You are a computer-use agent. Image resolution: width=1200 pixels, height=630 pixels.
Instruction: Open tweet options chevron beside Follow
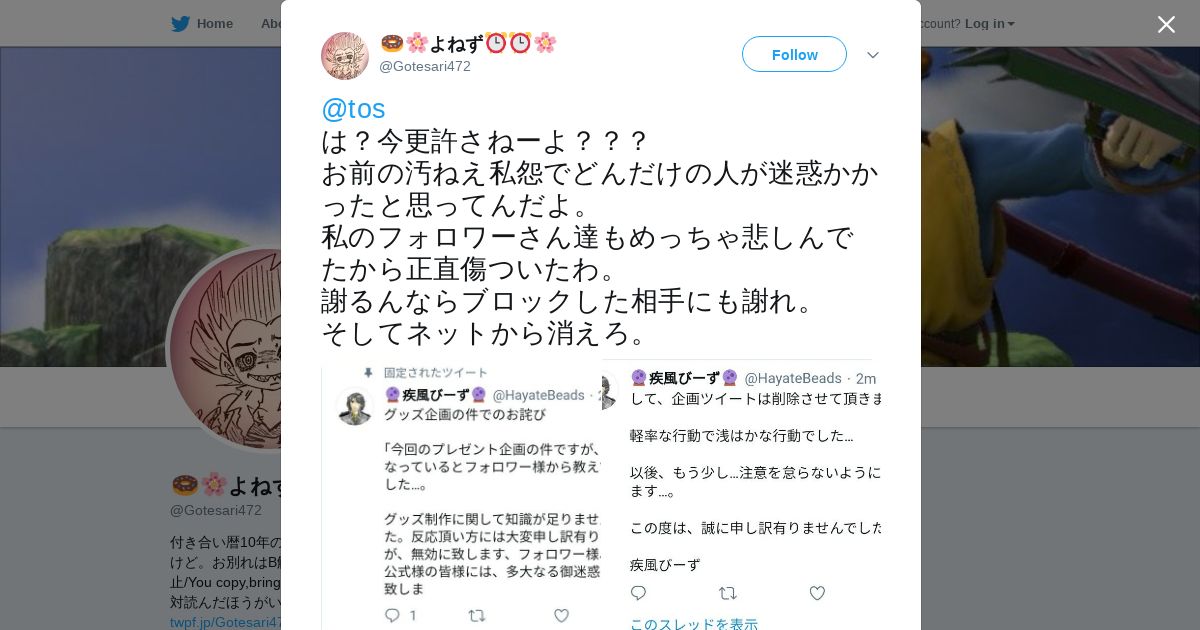pos(873,55)
